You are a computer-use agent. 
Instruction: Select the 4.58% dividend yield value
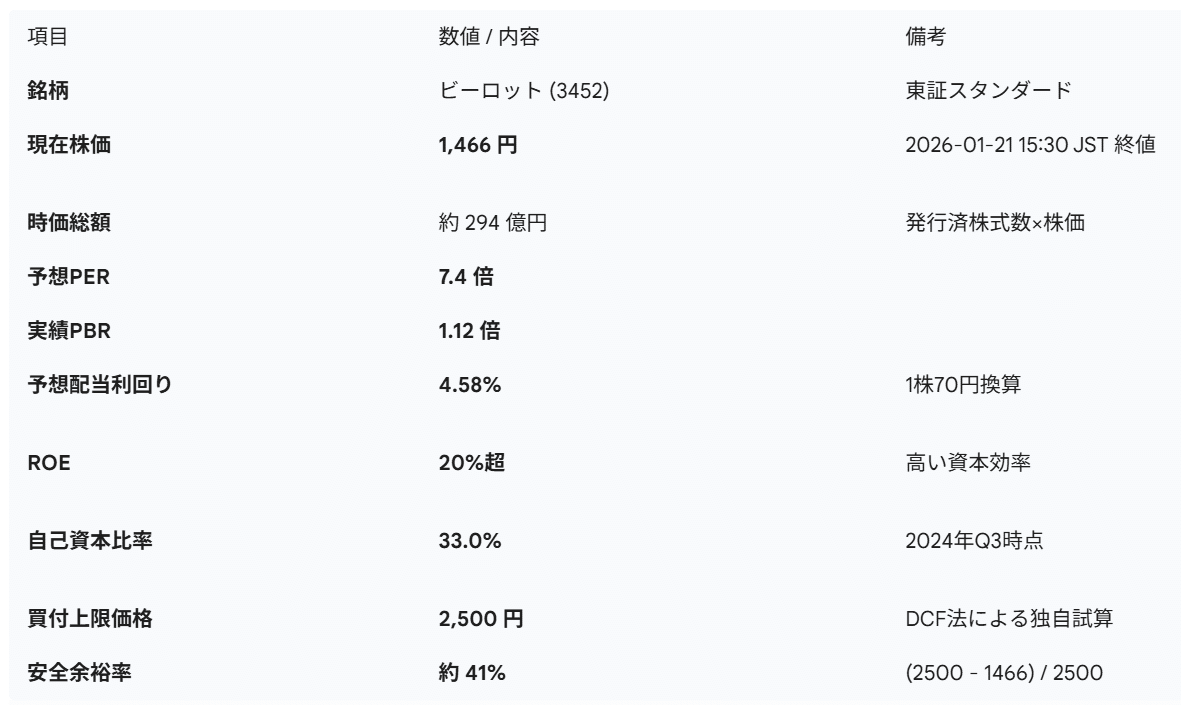coord(470,385)
